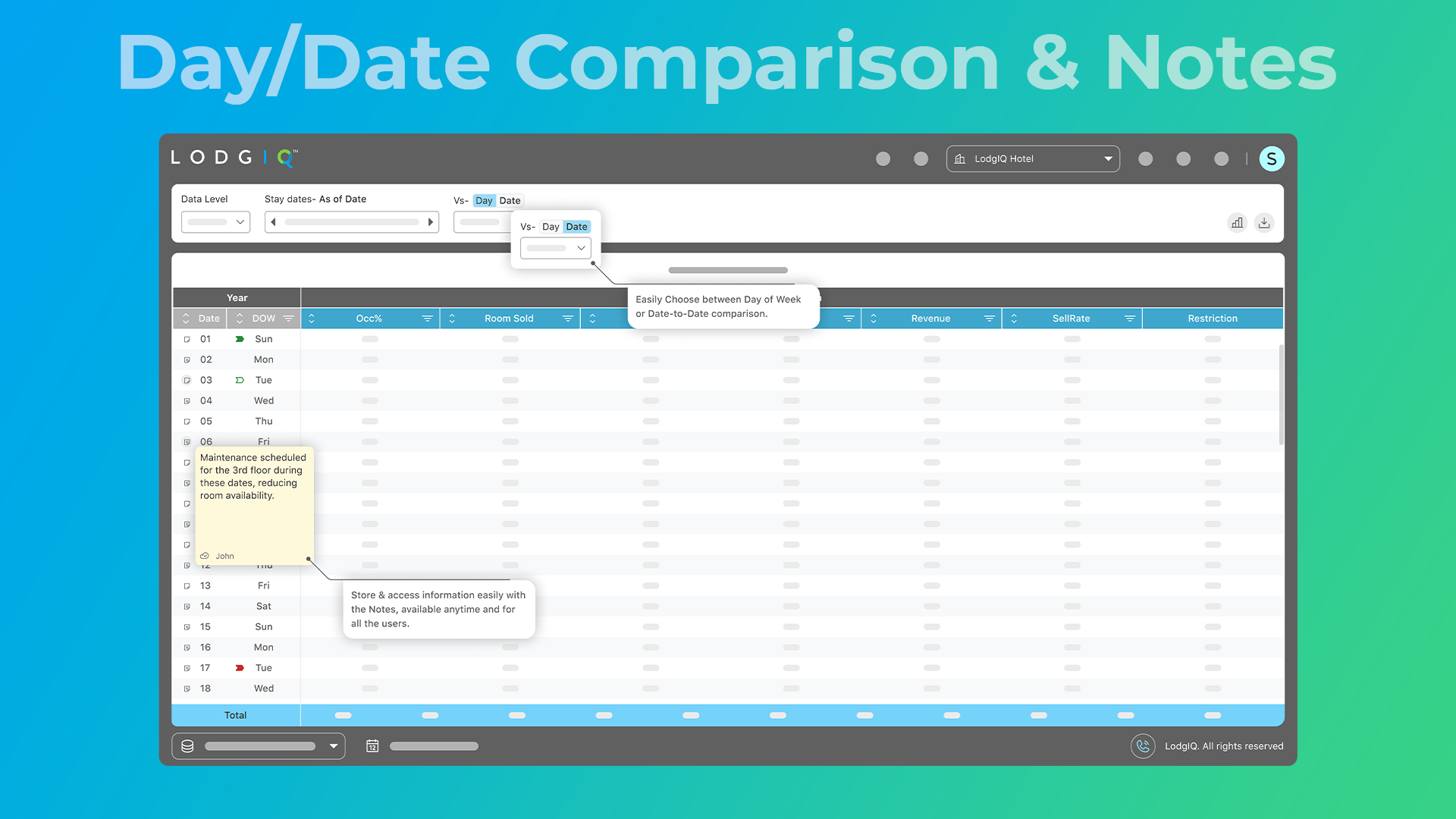Click the Restriction column header

click(1212, 318)
